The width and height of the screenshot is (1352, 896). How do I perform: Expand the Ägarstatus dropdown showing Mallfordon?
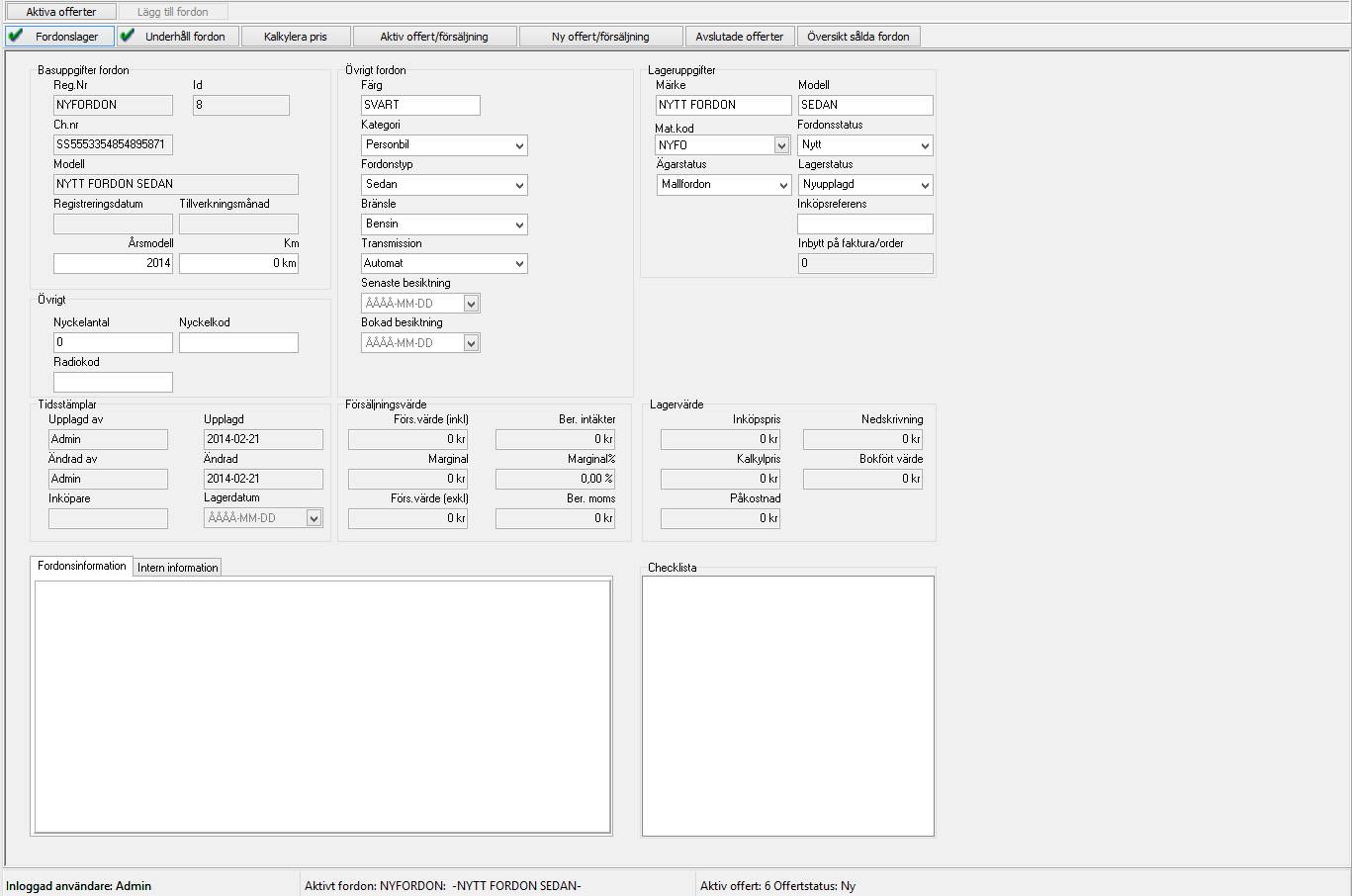(x=783, y=185)
